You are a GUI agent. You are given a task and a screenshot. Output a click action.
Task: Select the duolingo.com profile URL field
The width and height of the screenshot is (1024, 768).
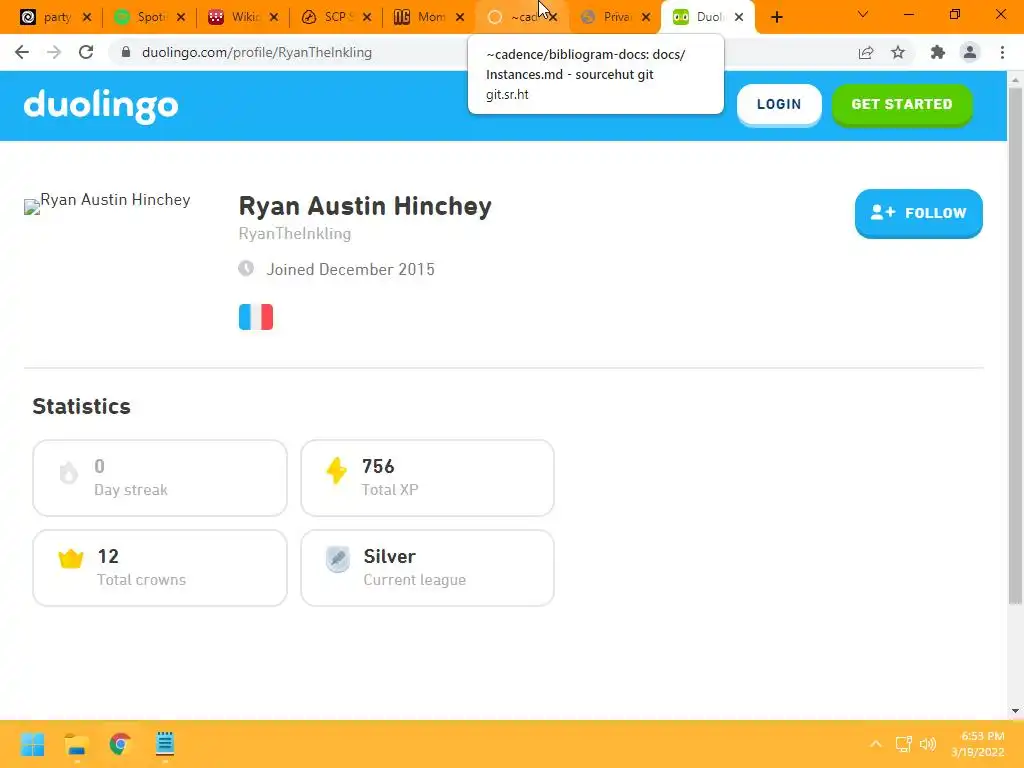257,52
